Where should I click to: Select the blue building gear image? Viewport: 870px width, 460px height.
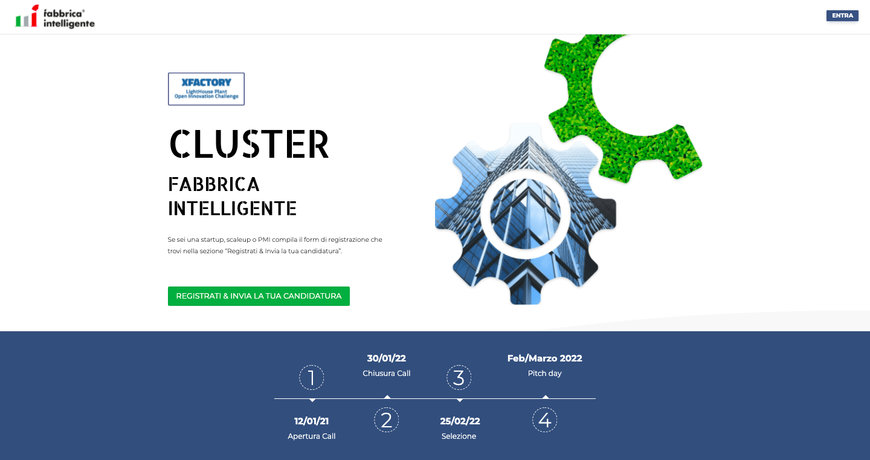[x=525, y=216]
